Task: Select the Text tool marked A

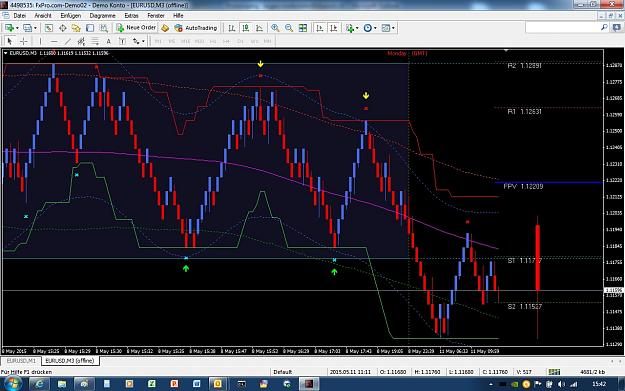Action: (108, 41)
